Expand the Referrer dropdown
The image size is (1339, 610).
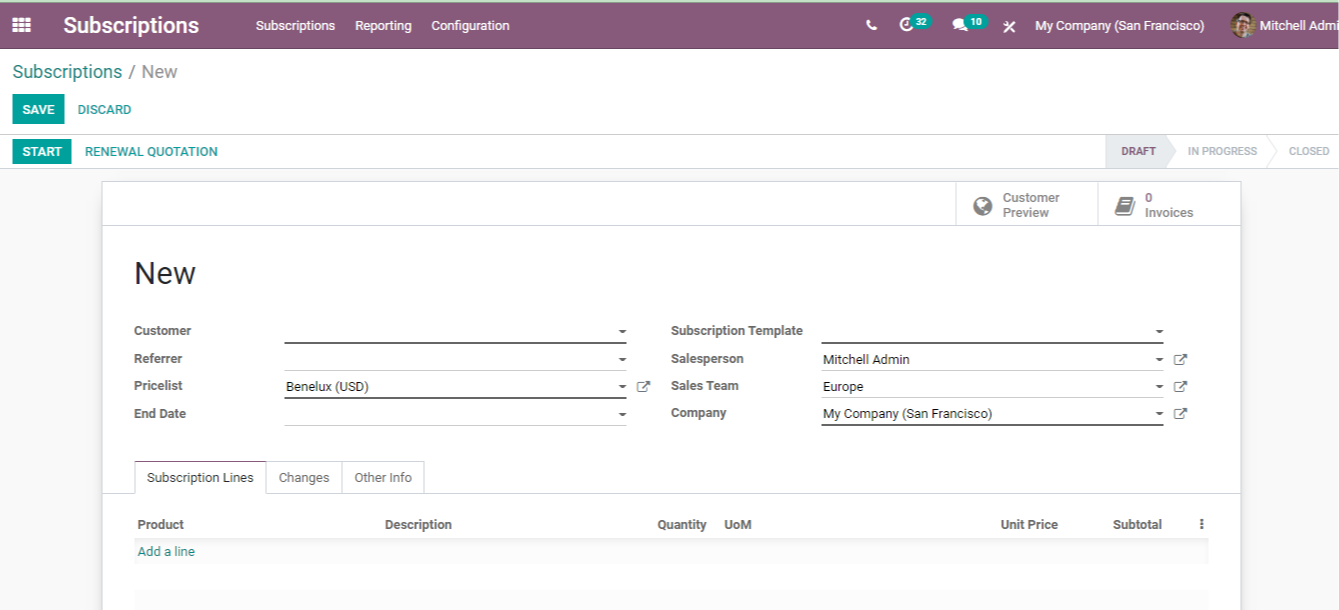coord(622,359)
